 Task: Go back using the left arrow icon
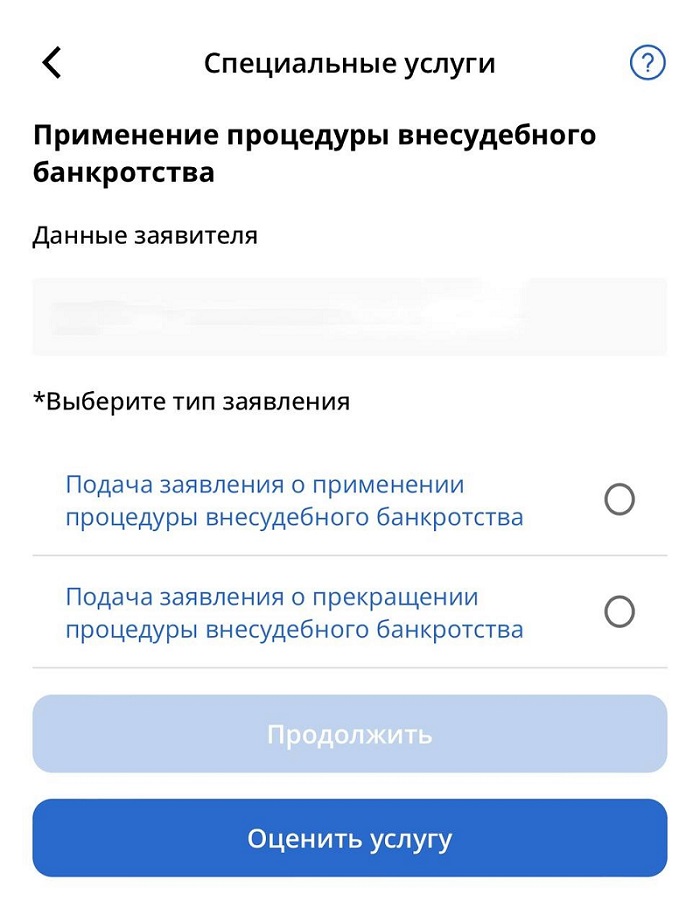coord(52,62)
